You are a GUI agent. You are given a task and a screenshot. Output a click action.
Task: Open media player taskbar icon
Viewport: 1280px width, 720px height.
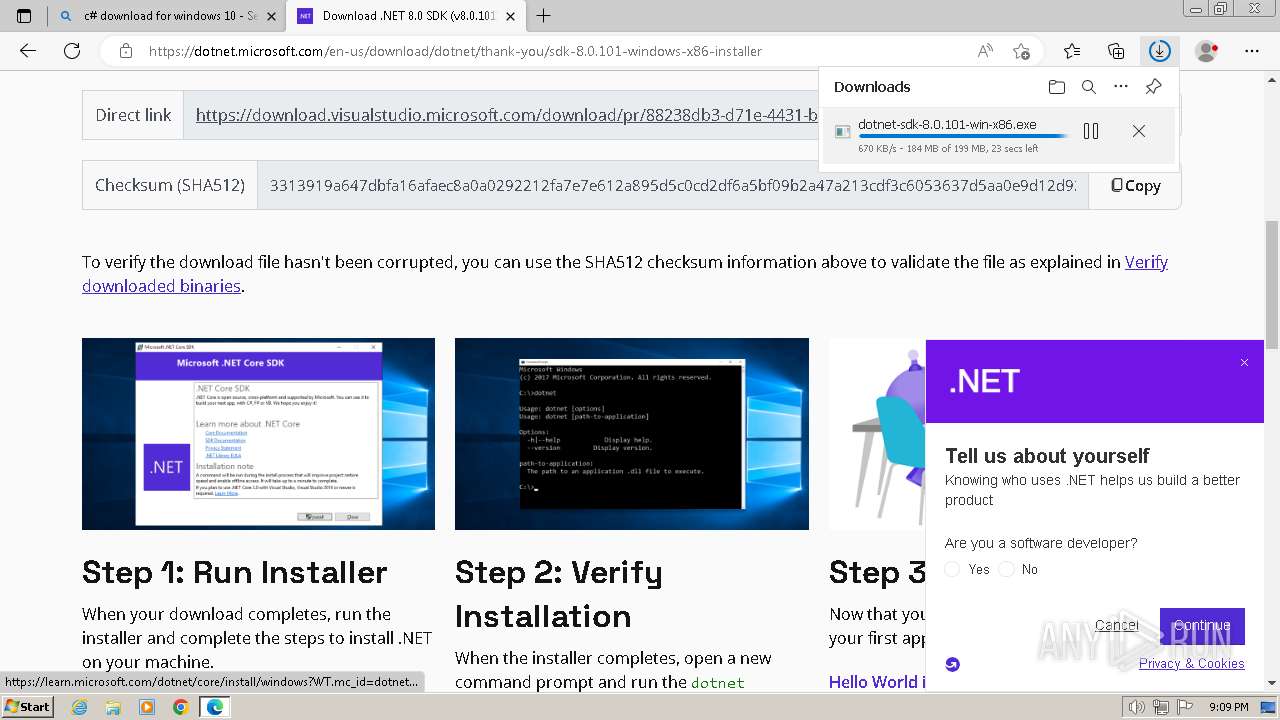147,707
